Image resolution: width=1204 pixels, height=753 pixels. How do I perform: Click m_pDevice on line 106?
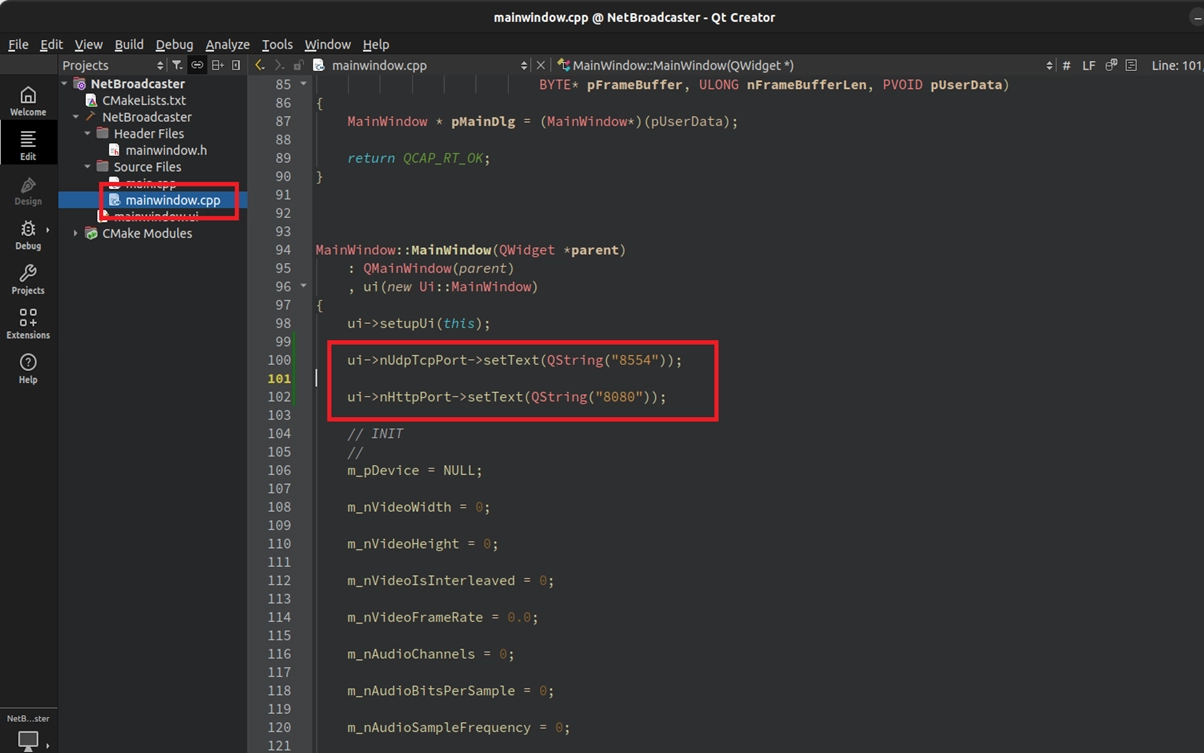point(383,470)
